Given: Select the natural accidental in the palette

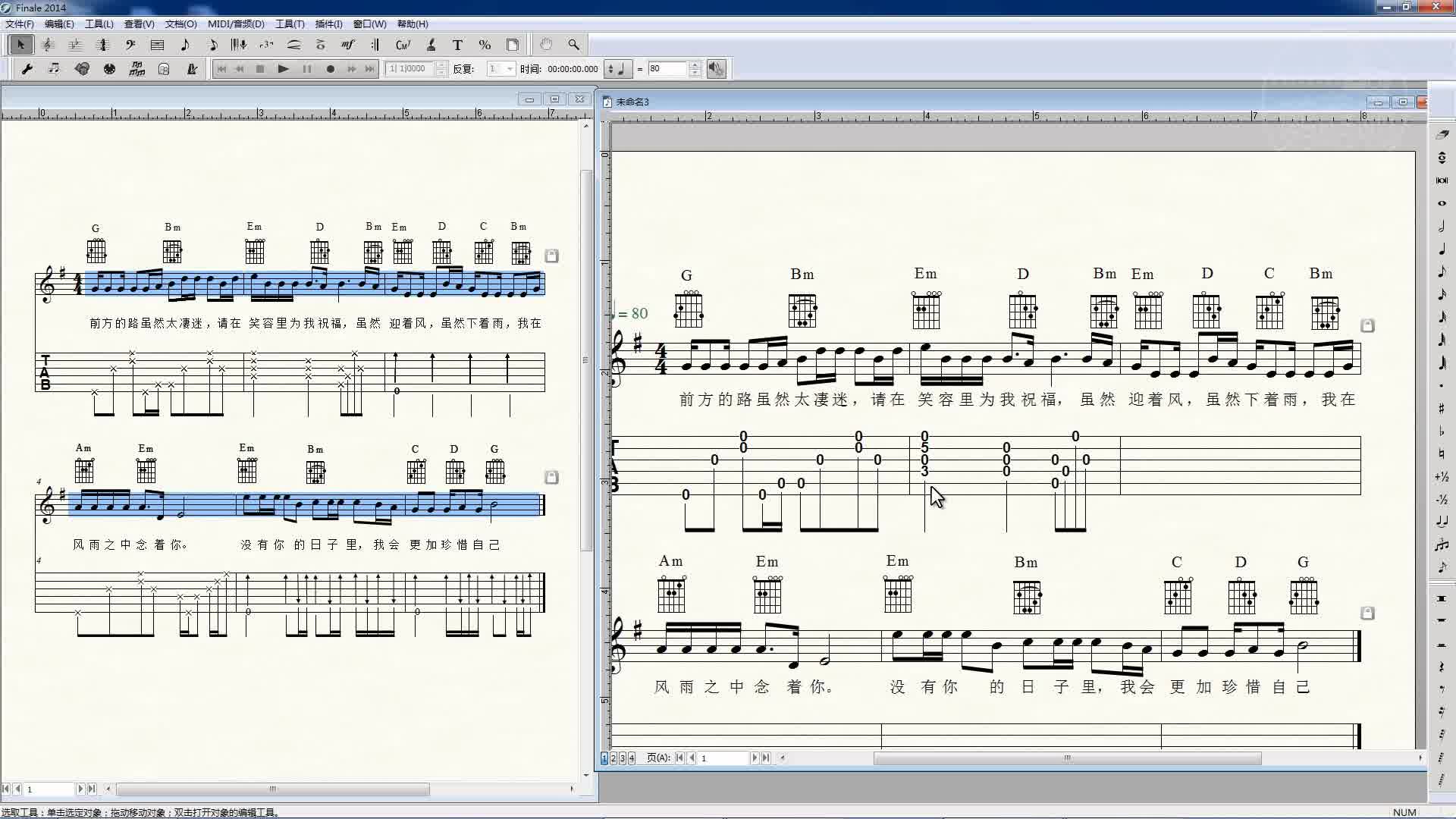Looking at the screenshot, I should click(x=1442, y=453).
